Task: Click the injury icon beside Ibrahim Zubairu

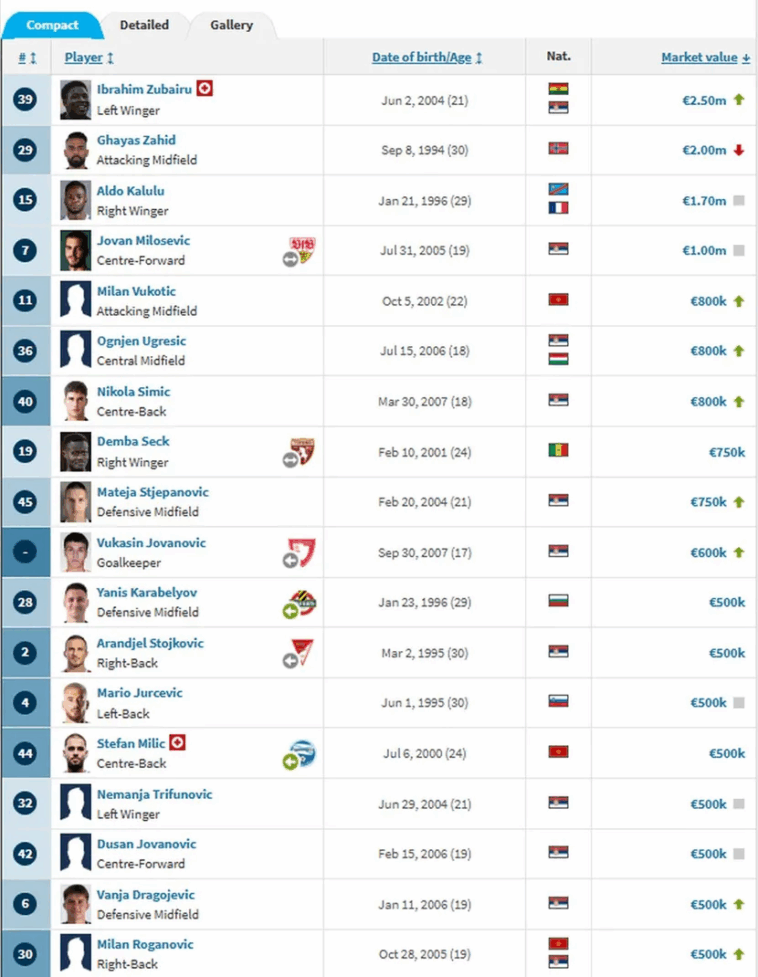Action: click(204, 88)
